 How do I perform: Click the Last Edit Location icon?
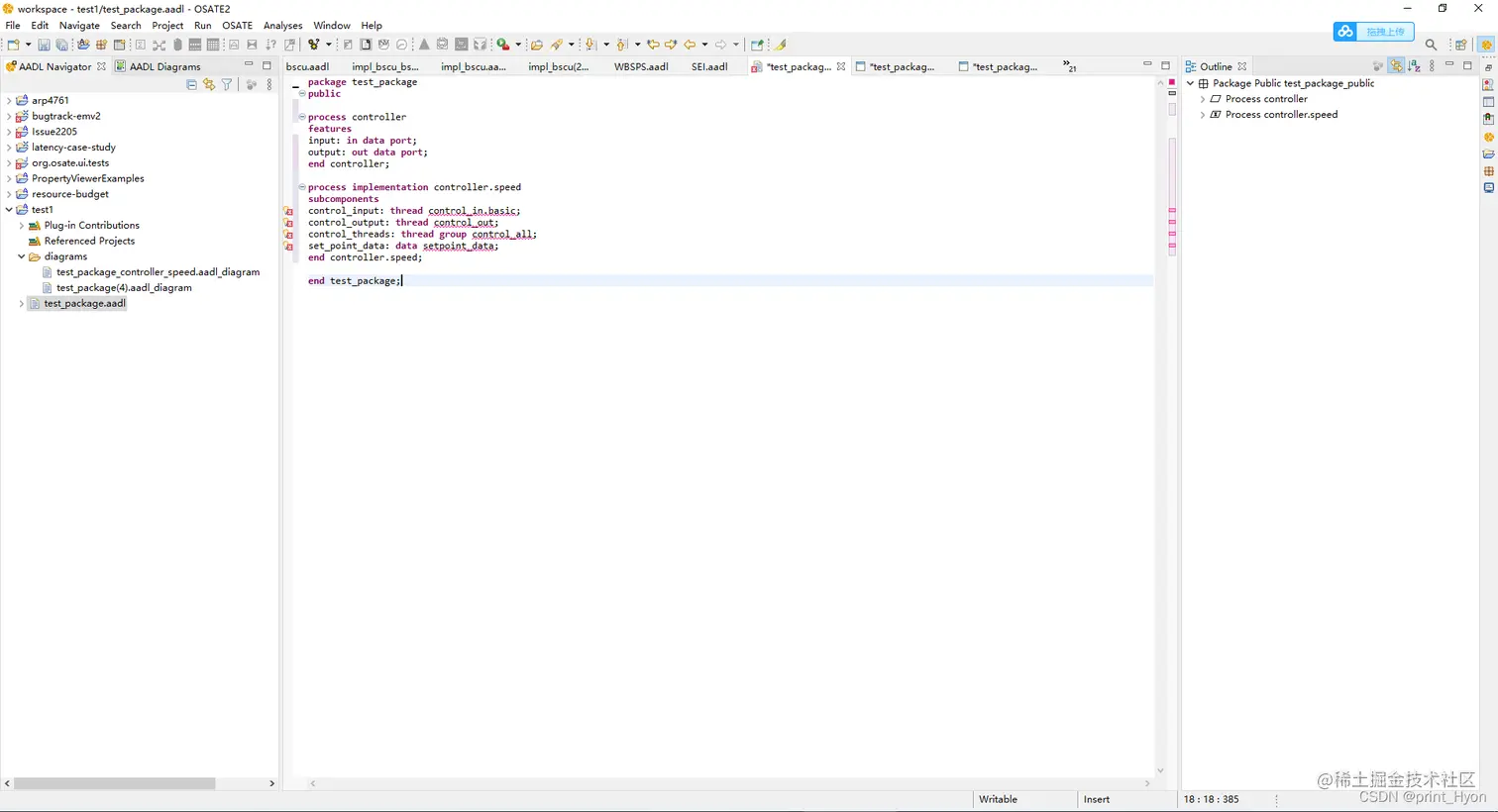point(653,45)
